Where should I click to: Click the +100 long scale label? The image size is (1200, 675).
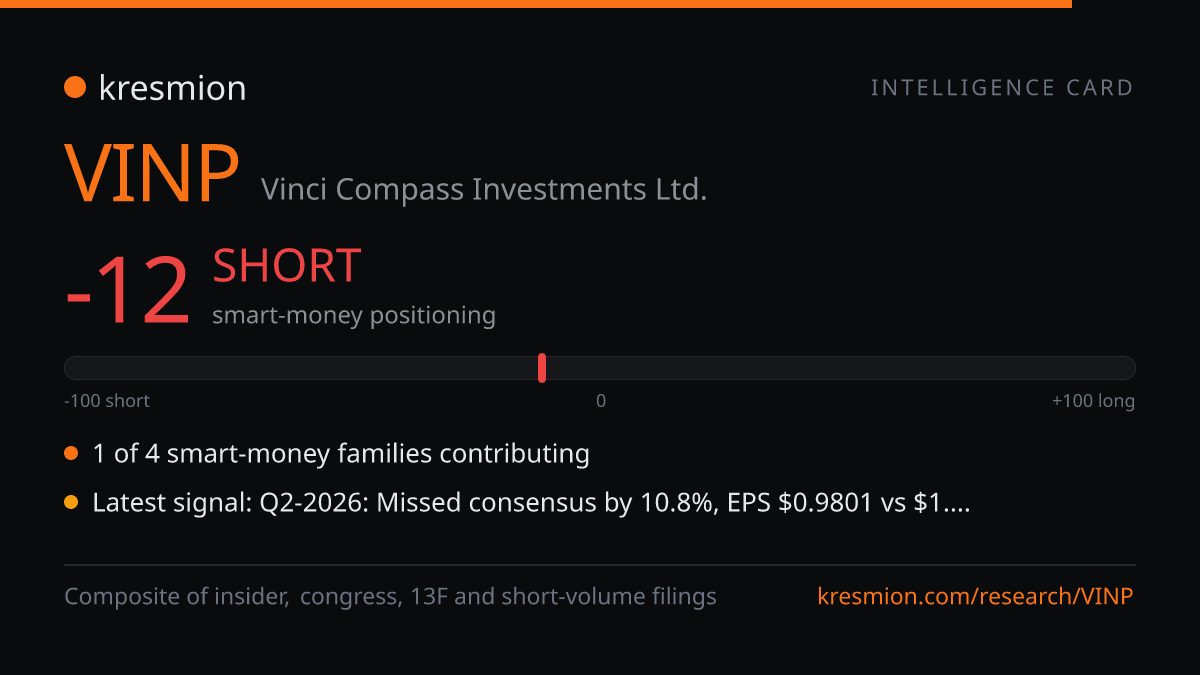coord(1093,401)
